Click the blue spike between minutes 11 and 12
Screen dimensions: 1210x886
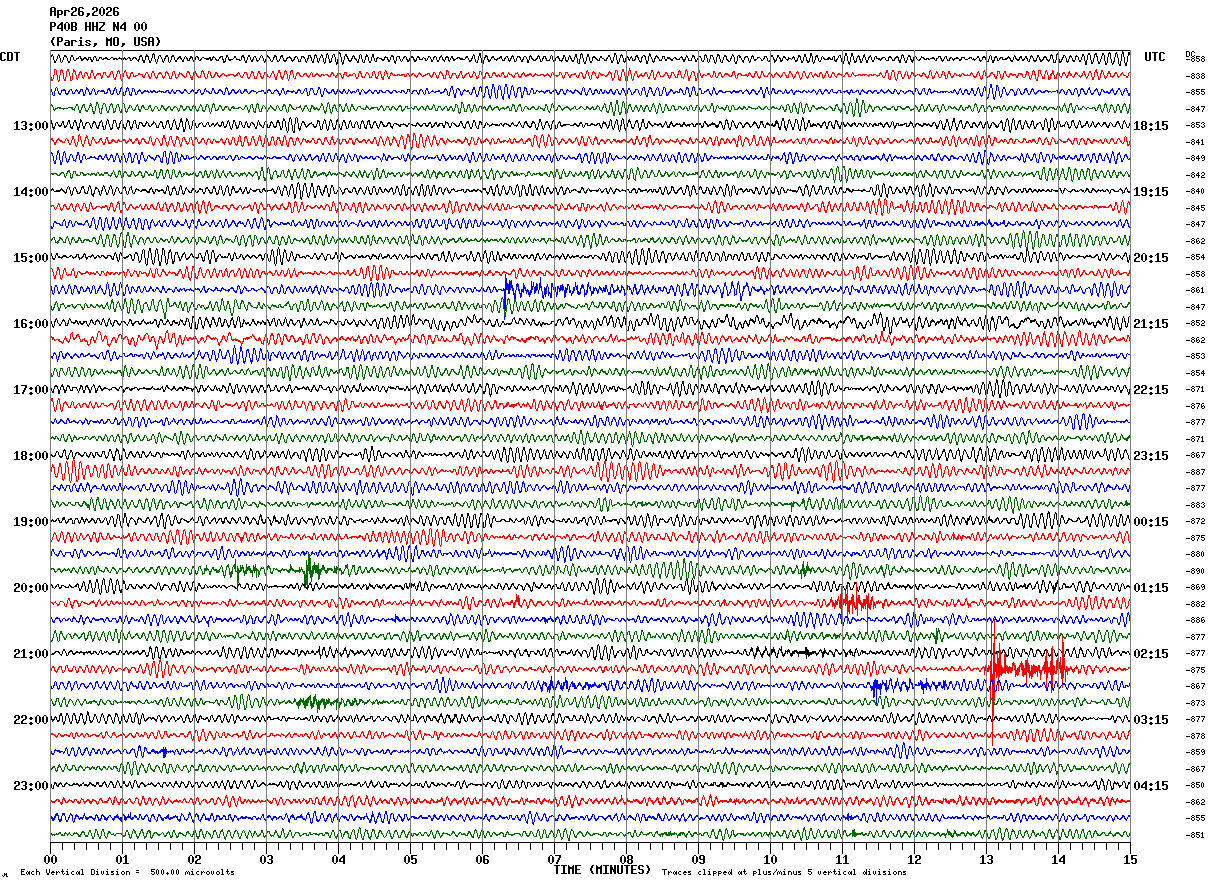[x=876, y=688]
